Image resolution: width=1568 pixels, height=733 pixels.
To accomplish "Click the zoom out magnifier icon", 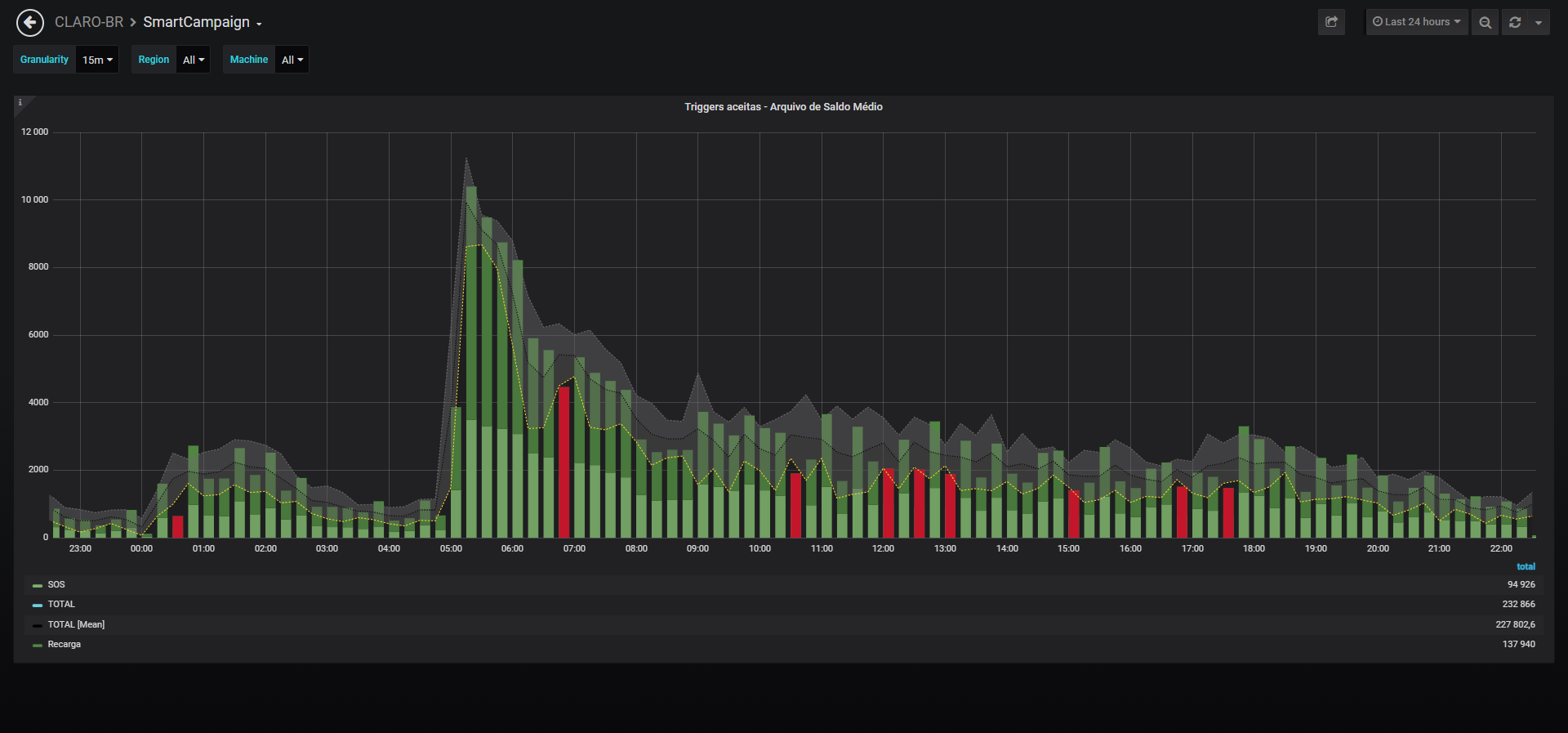I will (x=1485, y=22).
